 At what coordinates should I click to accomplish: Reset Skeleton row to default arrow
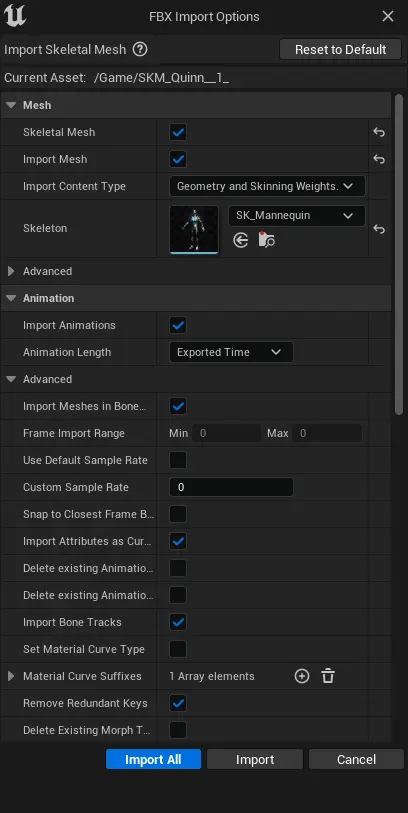[x=379, y=229]
